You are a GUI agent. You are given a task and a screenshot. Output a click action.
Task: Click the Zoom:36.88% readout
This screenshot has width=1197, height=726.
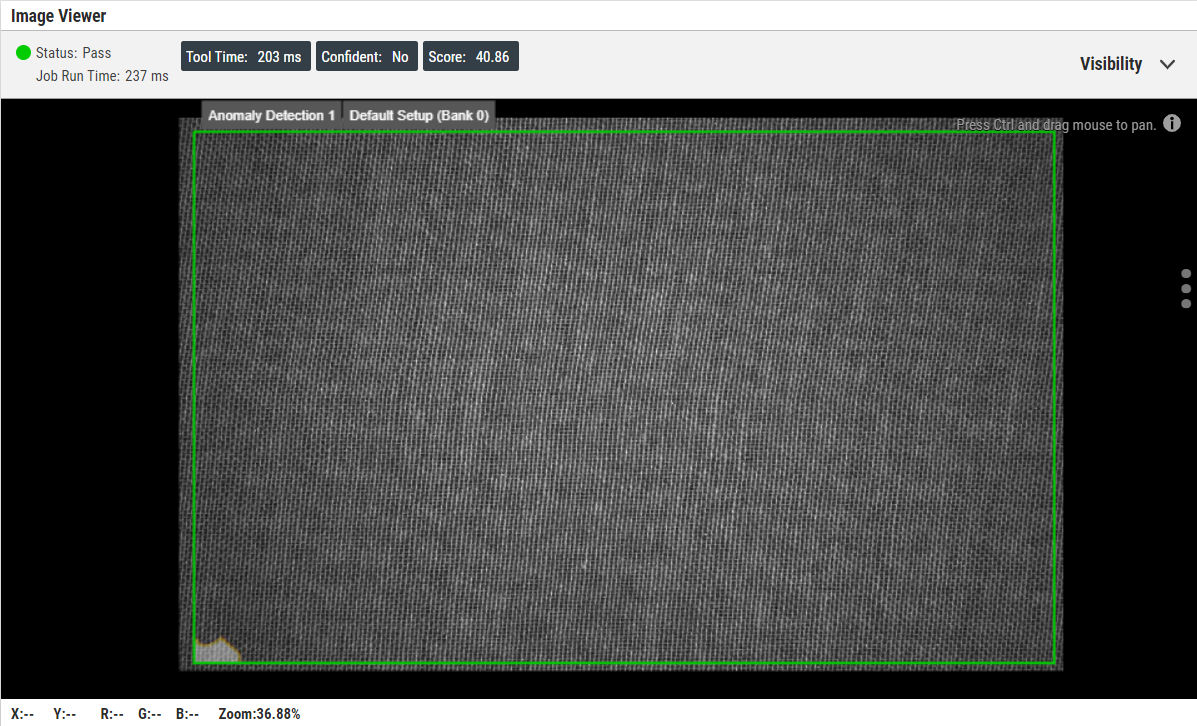click(x=259, y=714)
